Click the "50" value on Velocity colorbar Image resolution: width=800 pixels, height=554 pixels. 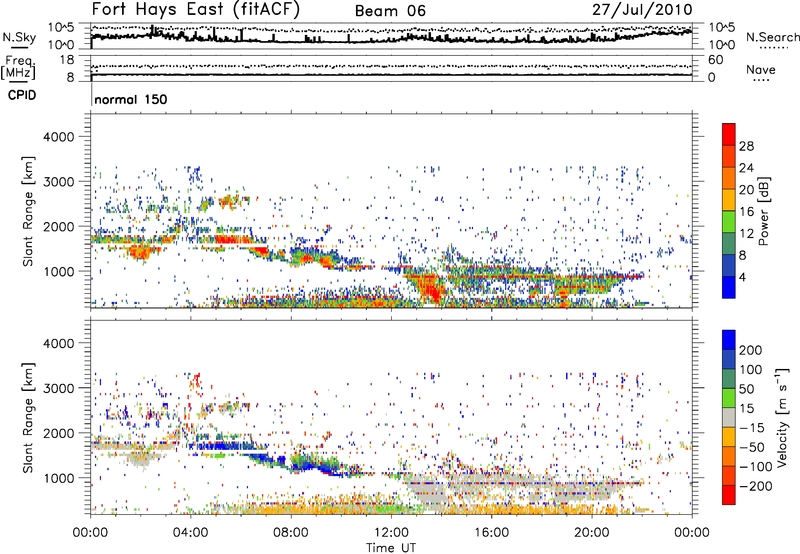click(x=746, y=389)
